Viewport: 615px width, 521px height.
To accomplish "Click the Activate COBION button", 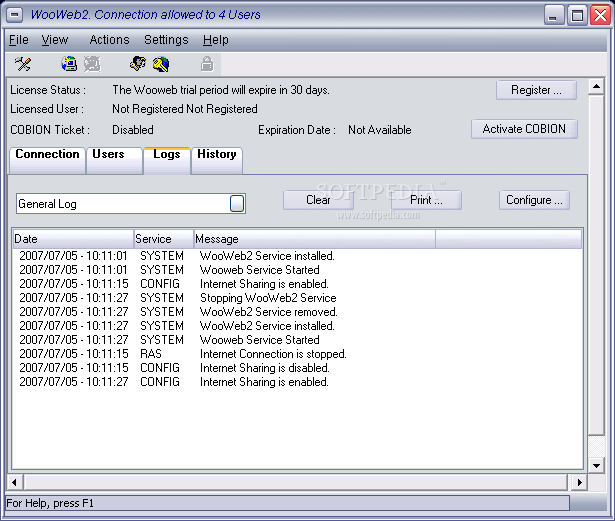I will [524, 129].
